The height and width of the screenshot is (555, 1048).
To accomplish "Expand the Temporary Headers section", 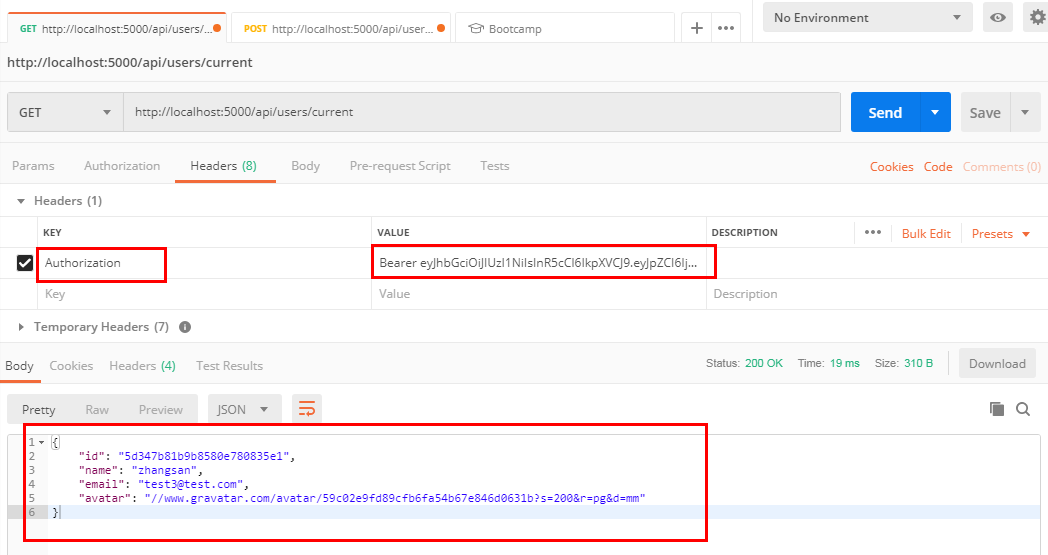I will click(x=23, y=327).
